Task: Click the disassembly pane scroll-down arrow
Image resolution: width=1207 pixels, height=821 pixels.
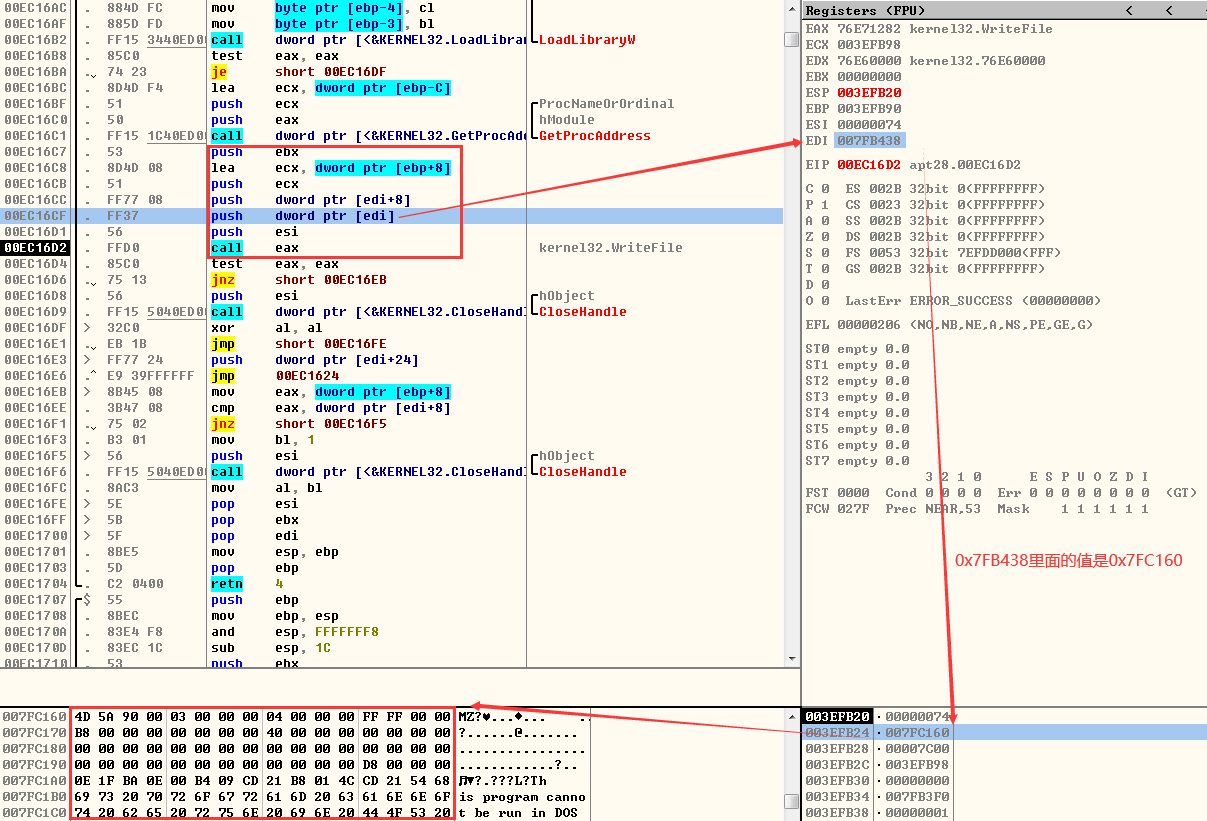Action: point(792,658)
